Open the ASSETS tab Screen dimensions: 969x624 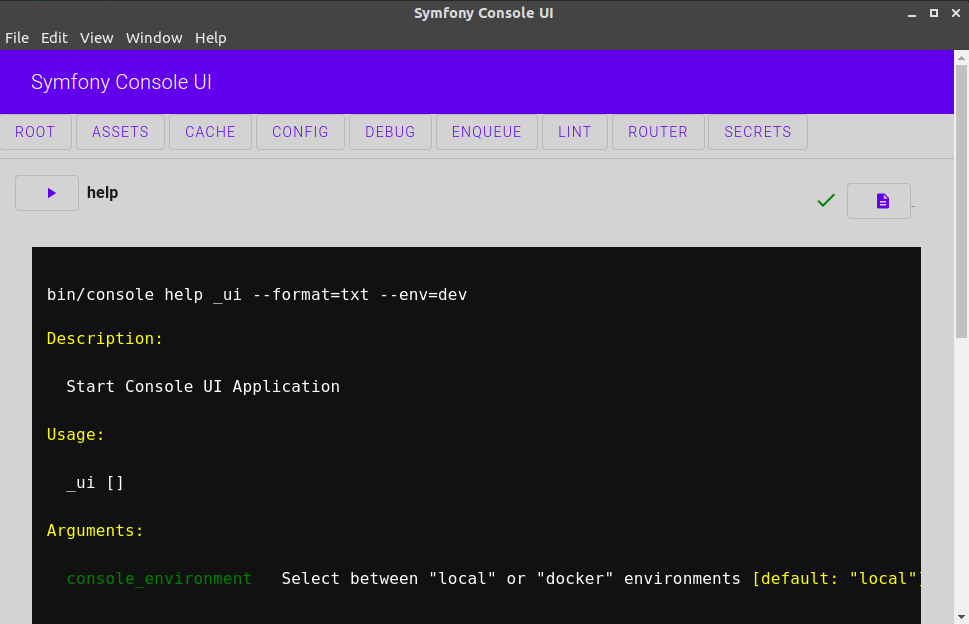121,132
